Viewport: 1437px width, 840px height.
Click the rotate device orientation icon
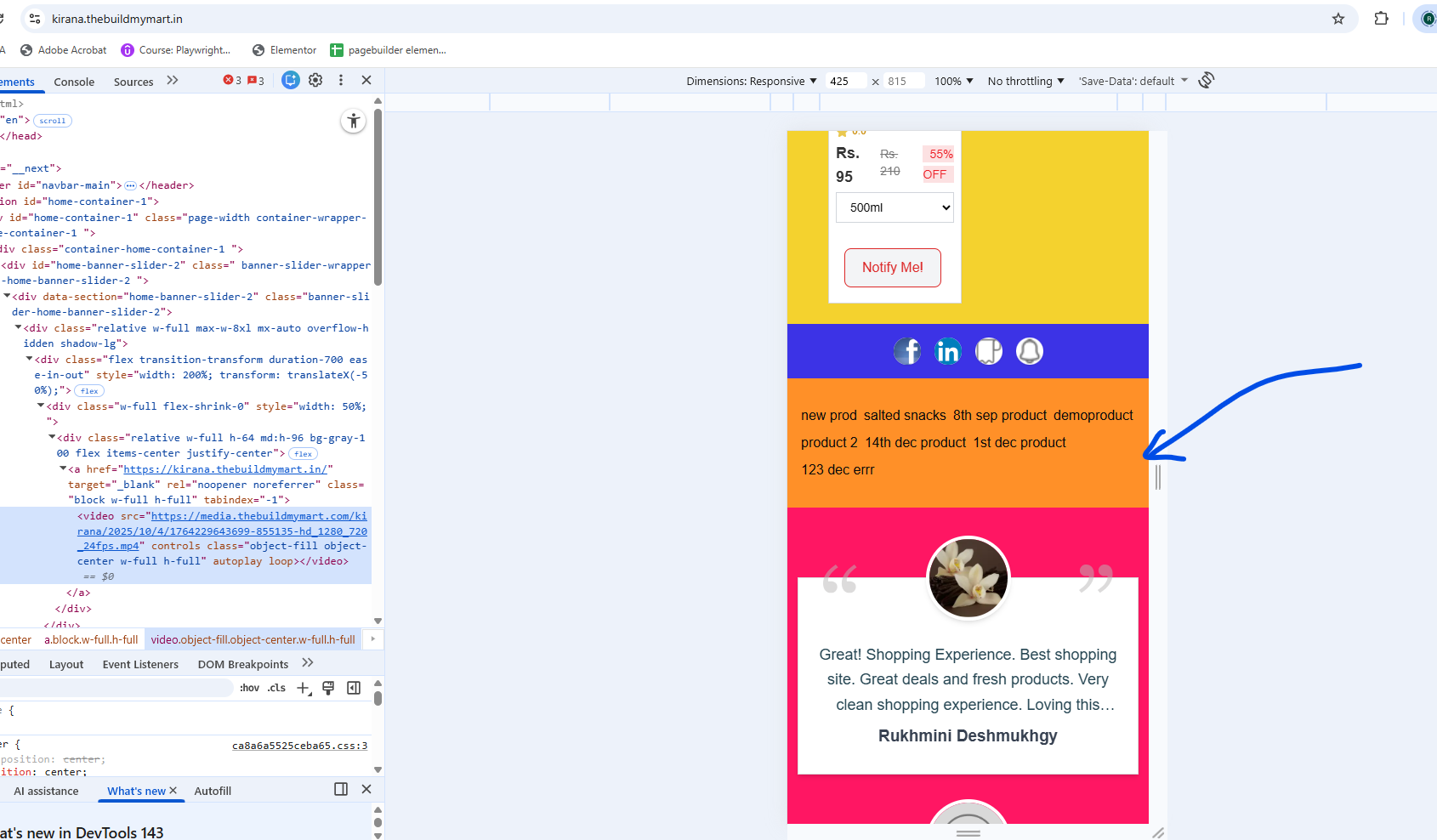[x=1207, y=80]
